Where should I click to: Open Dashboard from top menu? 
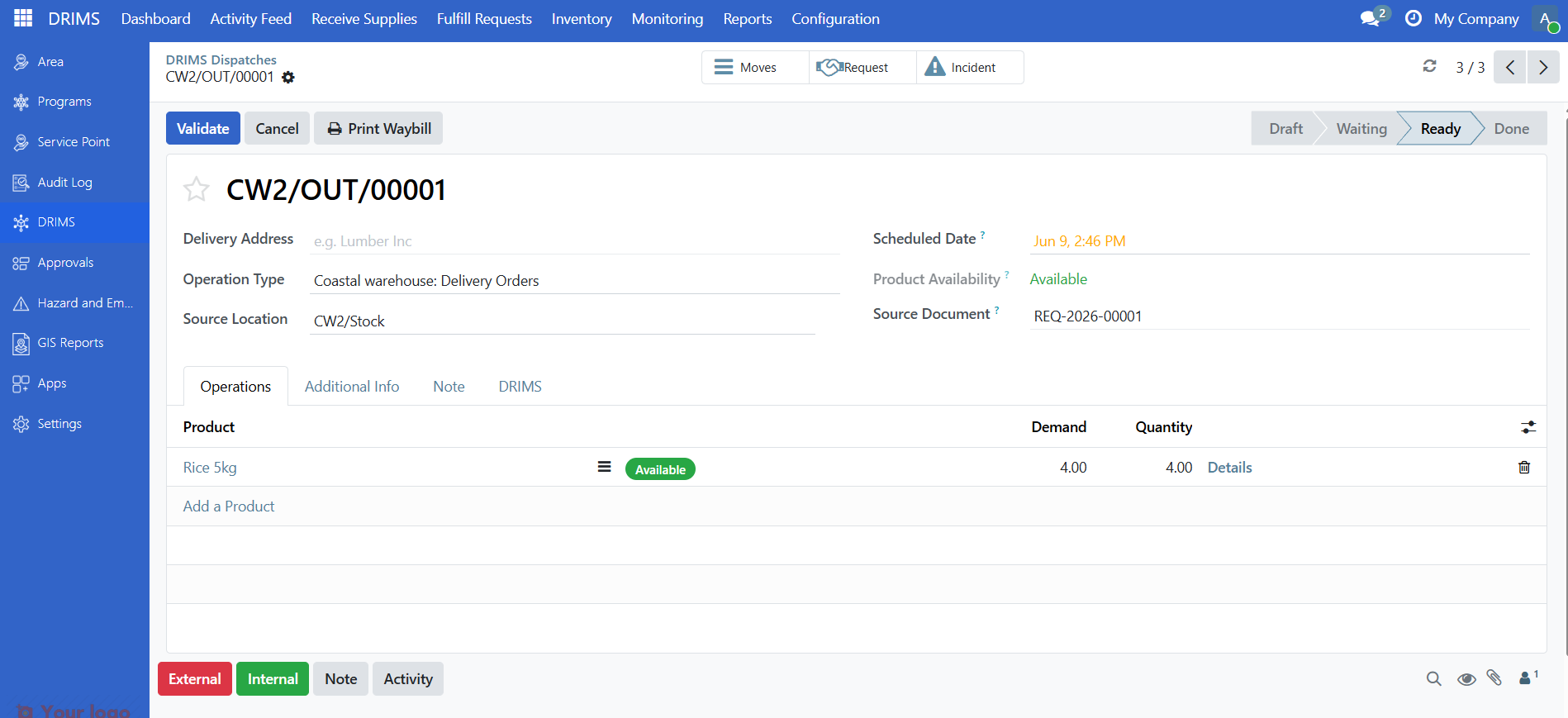click(x=155, y=18)
